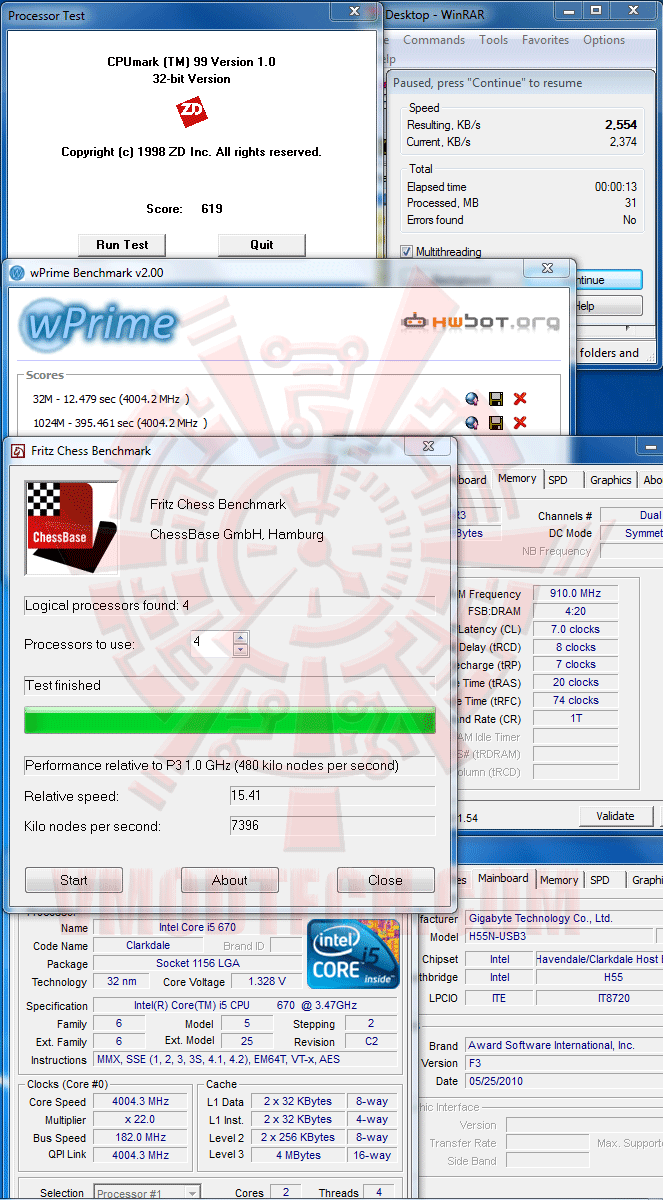Click the Package field Socket 1156 LGA
Screen dimensions: 663x1200
(x=198, y=964)
